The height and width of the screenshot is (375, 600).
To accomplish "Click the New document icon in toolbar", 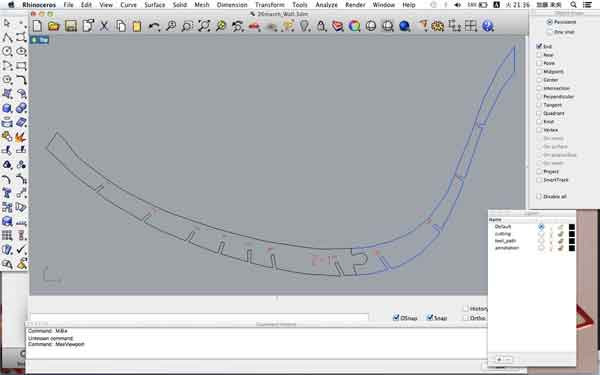I will point(37,26).
